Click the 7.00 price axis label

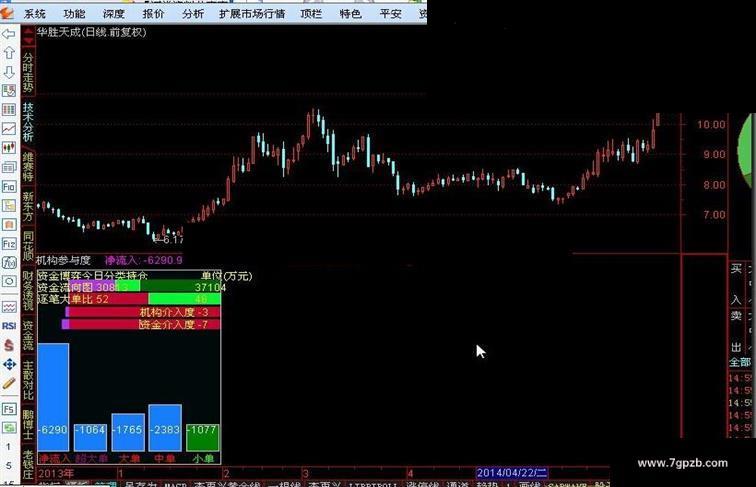[x=714, y=215]
